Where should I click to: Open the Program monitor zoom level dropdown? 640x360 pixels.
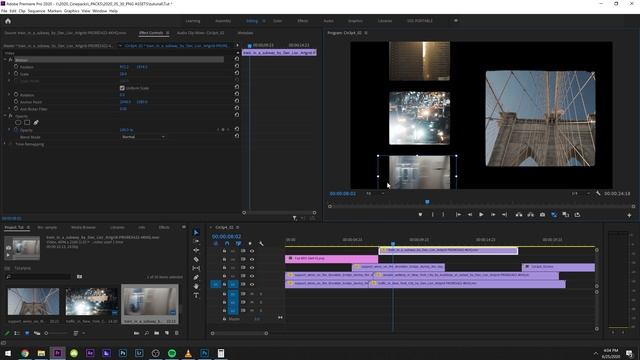pyautogui.click(x=374, y=193)
